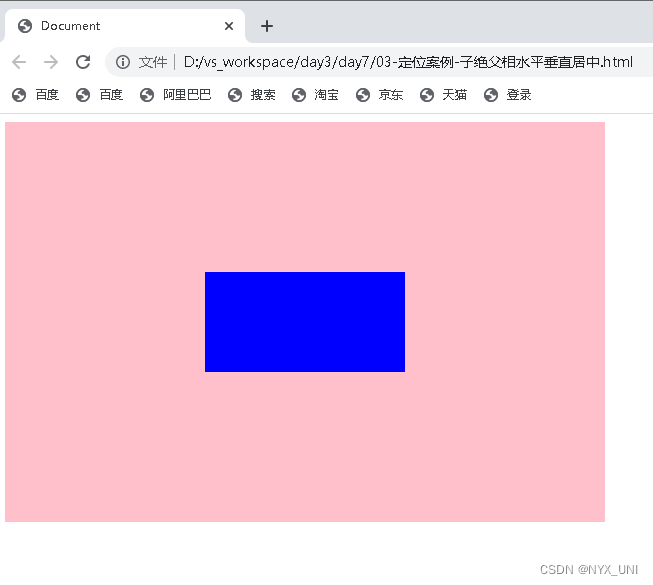
Task: Open the 天猫 bookmark
Action: coord(443,95)
